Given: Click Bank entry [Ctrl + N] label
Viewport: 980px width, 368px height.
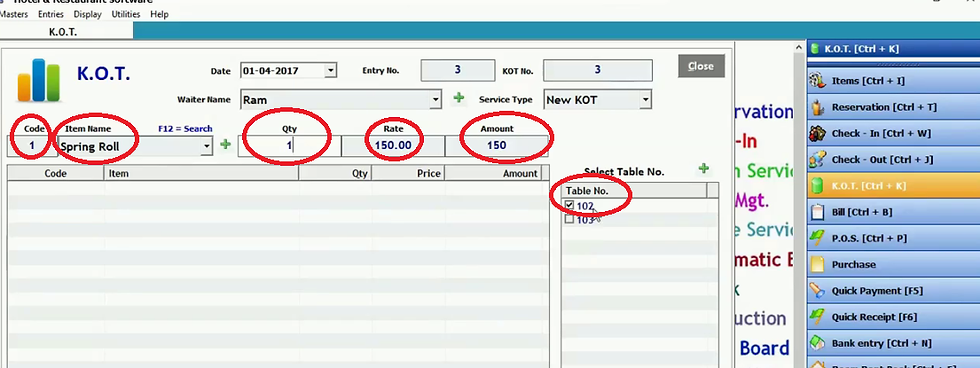Looking at the screenshot, I should 882,343.
